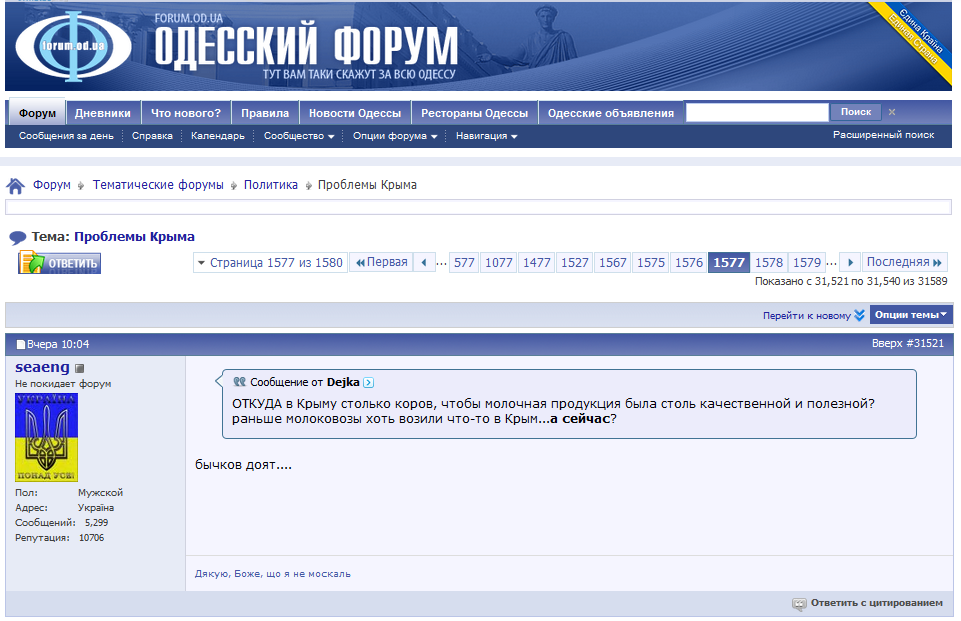The width and height of the screenshot is (961, 621).
Task: Click the Поиск search button
Action: coord(856,112)
